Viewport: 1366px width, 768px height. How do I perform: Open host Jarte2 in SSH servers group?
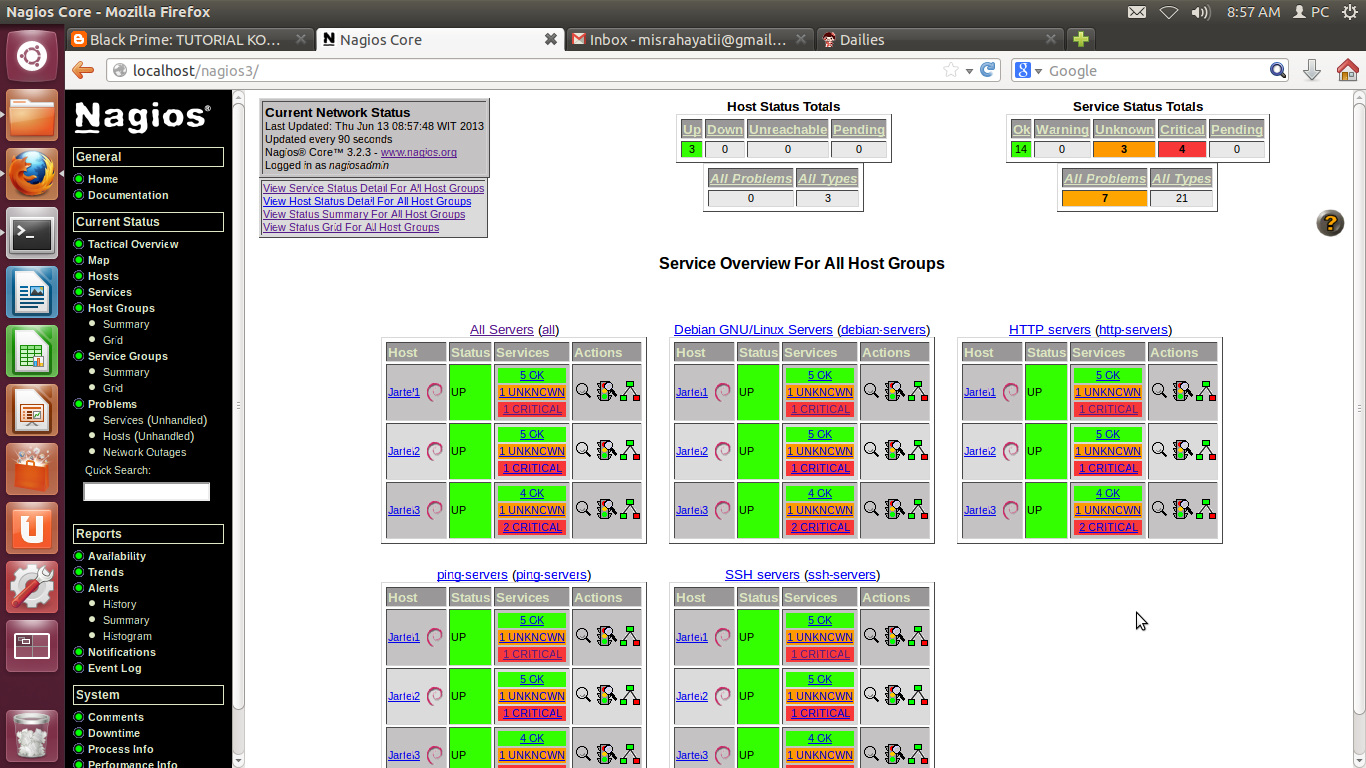tap(692, 696)
